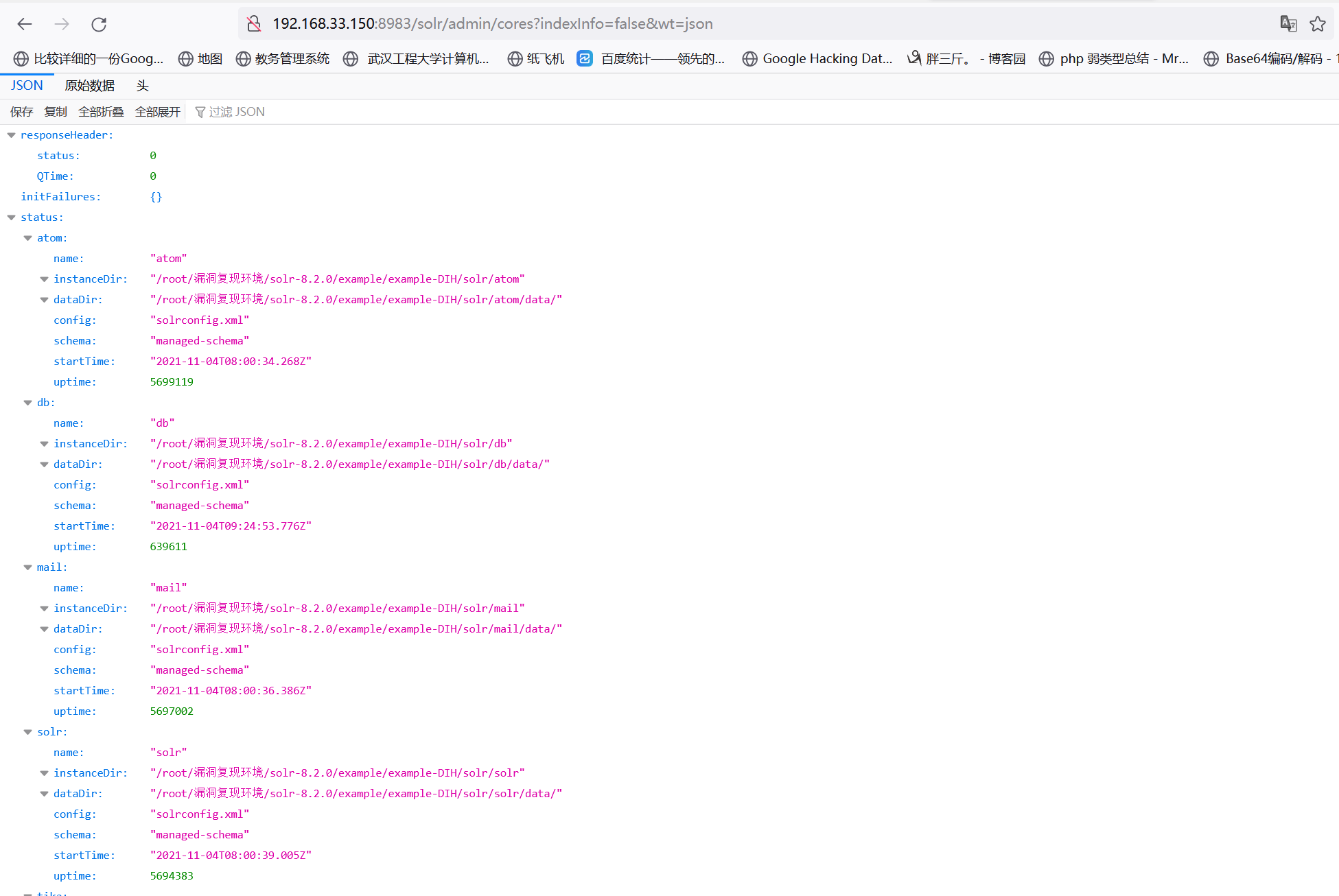Click the address bar URL
The height and width of the screenshot is (896, 1339).
pos(493,24)
